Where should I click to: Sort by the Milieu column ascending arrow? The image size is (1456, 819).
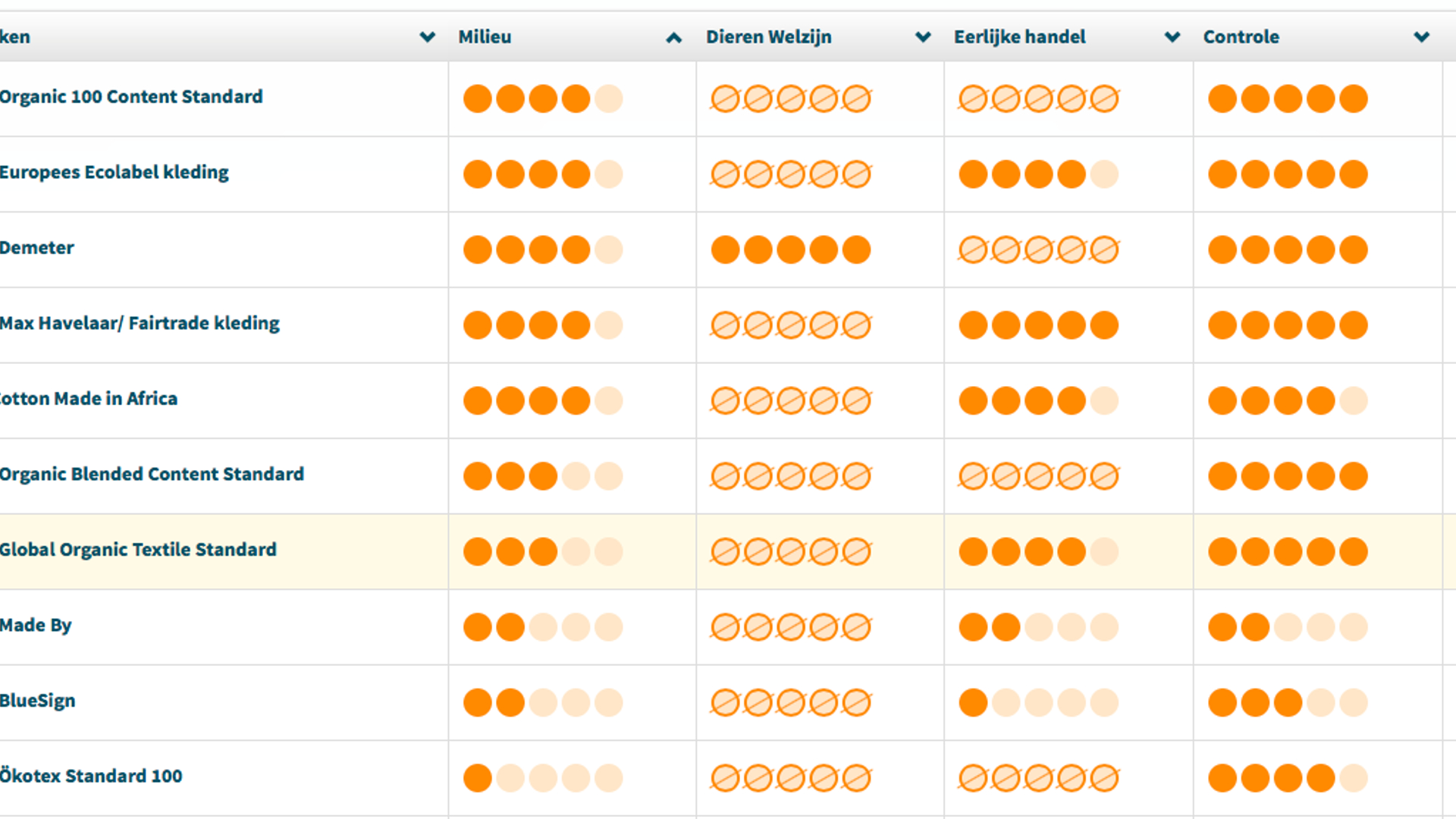[673, 37]
